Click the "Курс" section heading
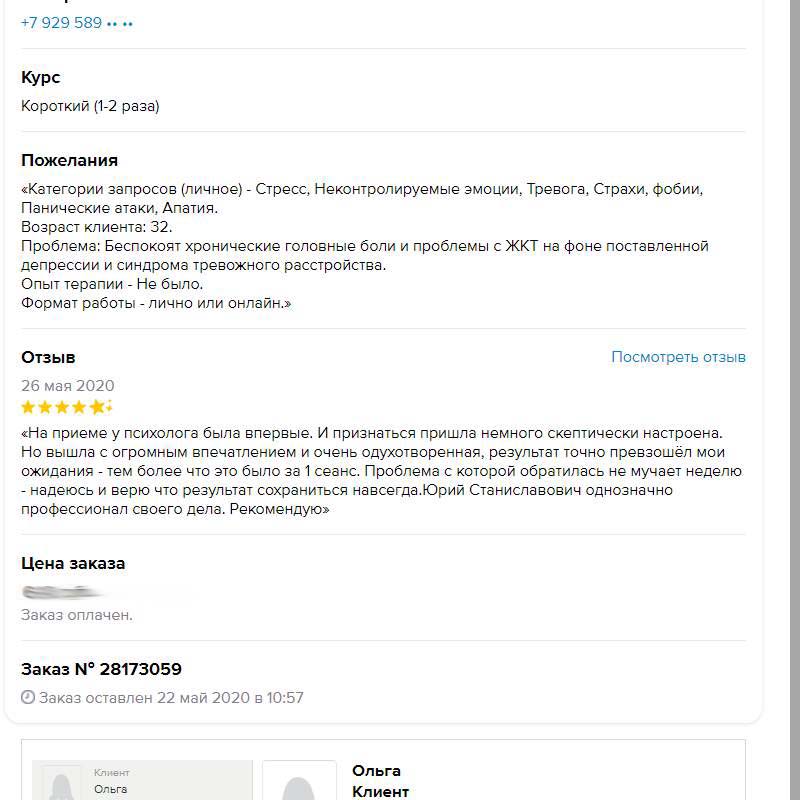Viewport: 800px width, 800px height. [41, 78]
